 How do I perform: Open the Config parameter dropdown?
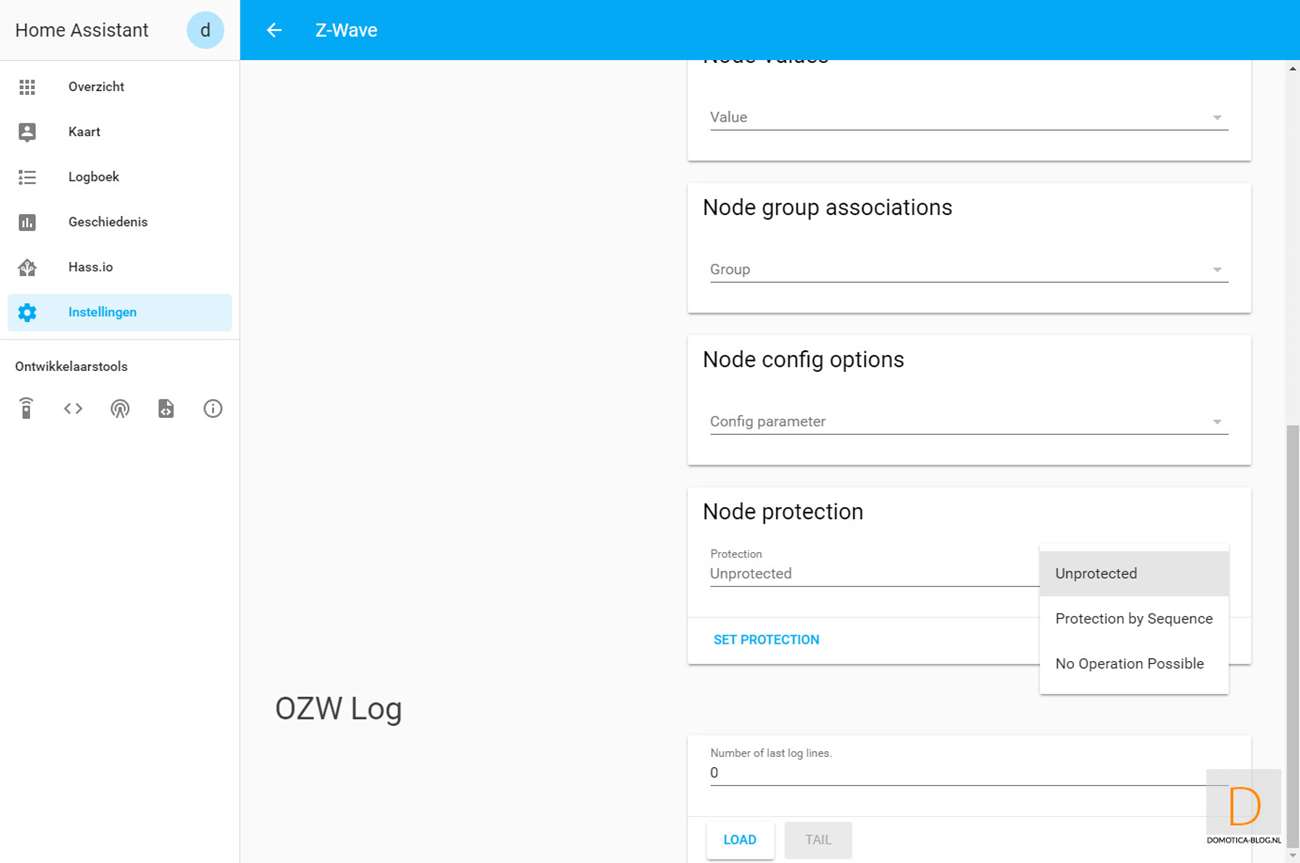pos(968,421)
